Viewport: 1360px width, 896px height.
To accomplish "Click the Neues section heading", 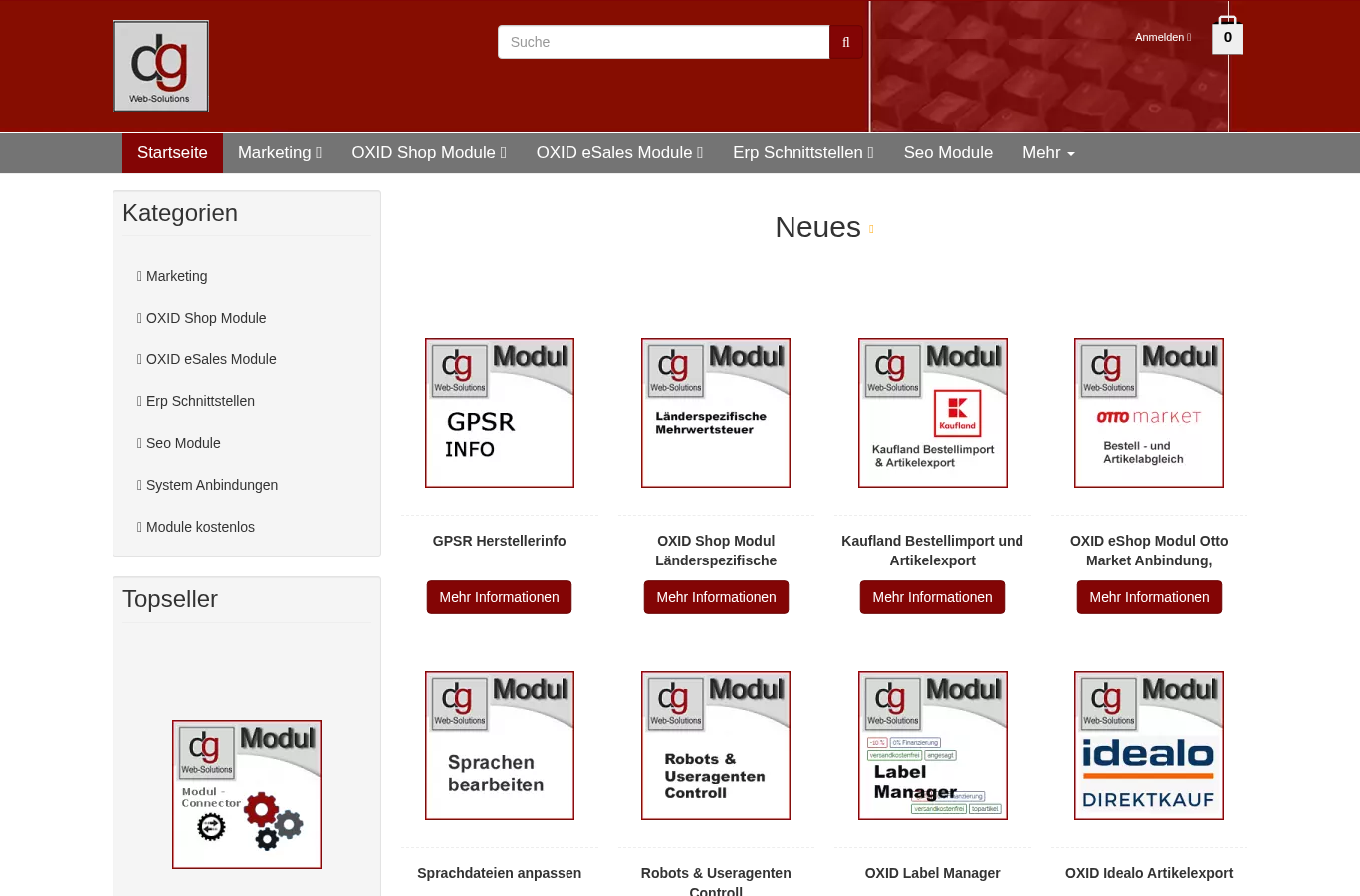I will coord(817,227).
